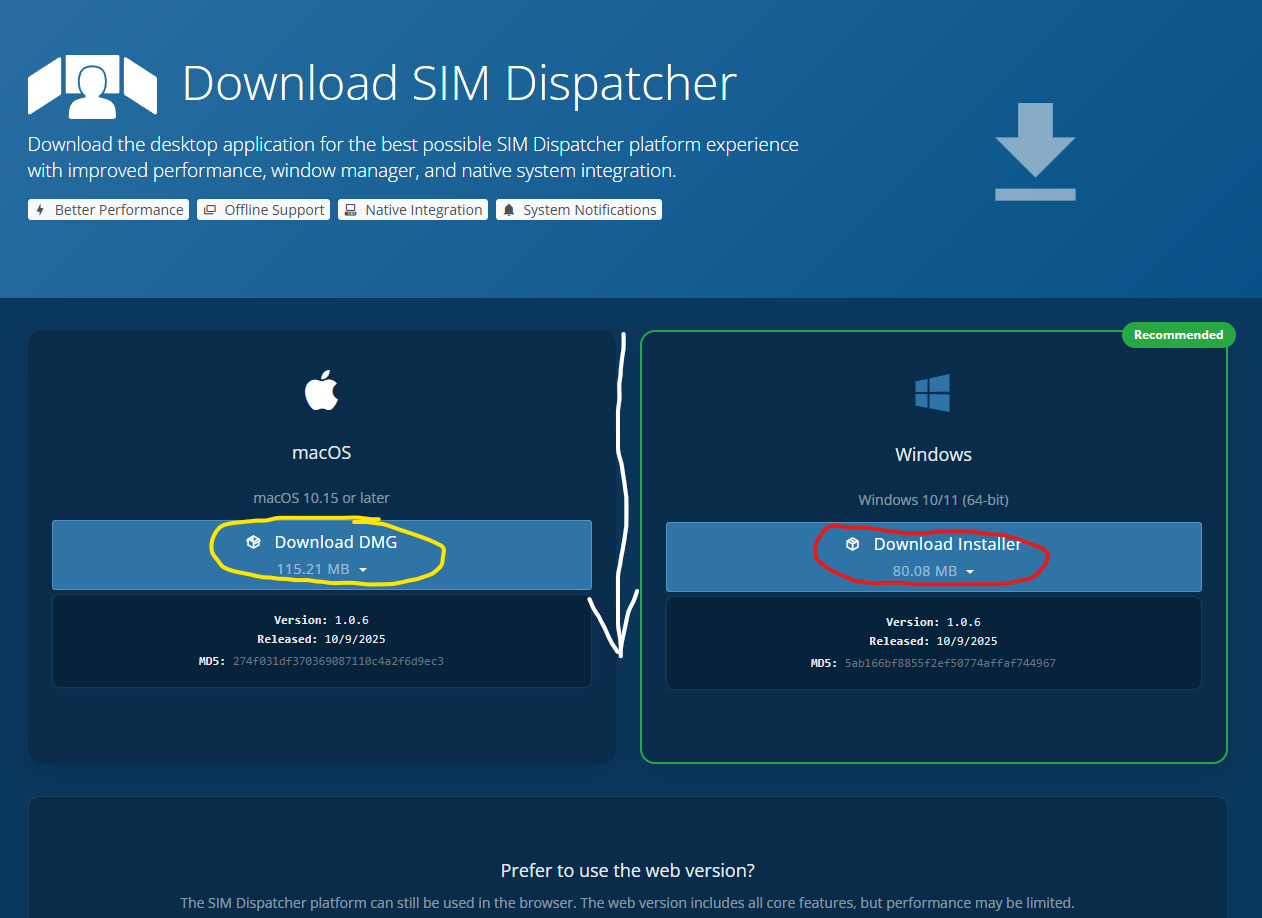The width and height of the screenshot is (1262, 918).
Task: Select the Windows MD5 hash value
Action: 948,663
